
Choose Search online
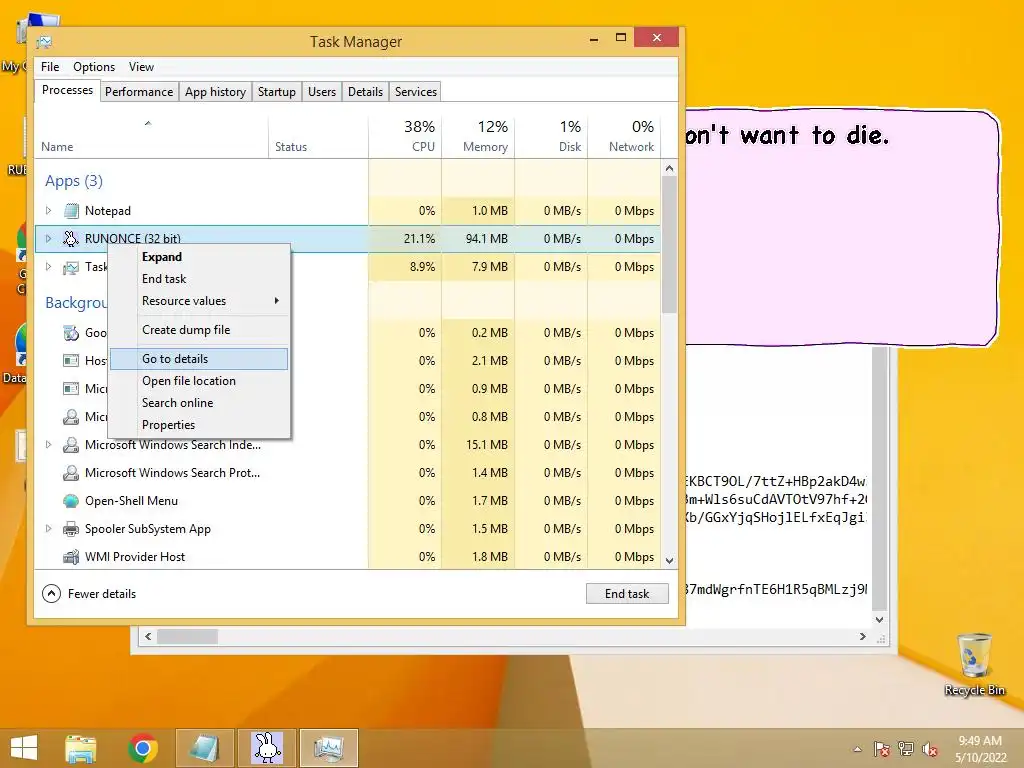[199, 403]
